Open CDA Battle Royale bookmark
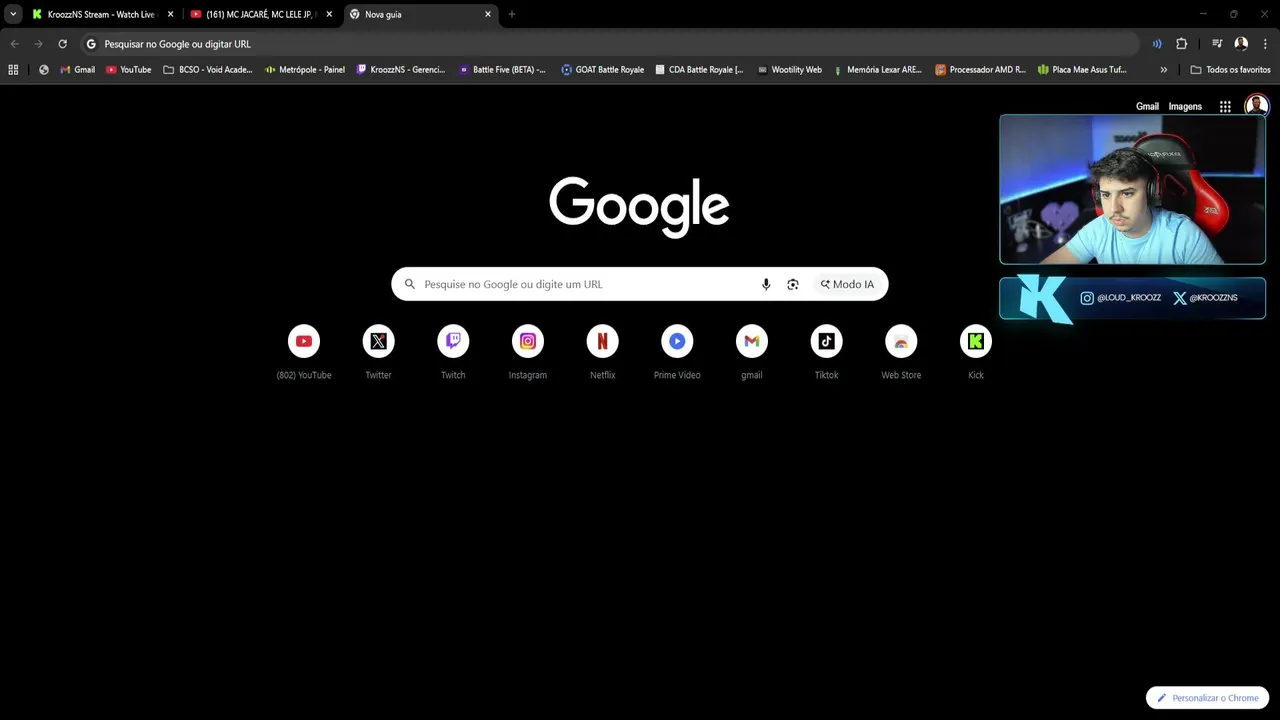1280x720 pixels. click(699, 70)
